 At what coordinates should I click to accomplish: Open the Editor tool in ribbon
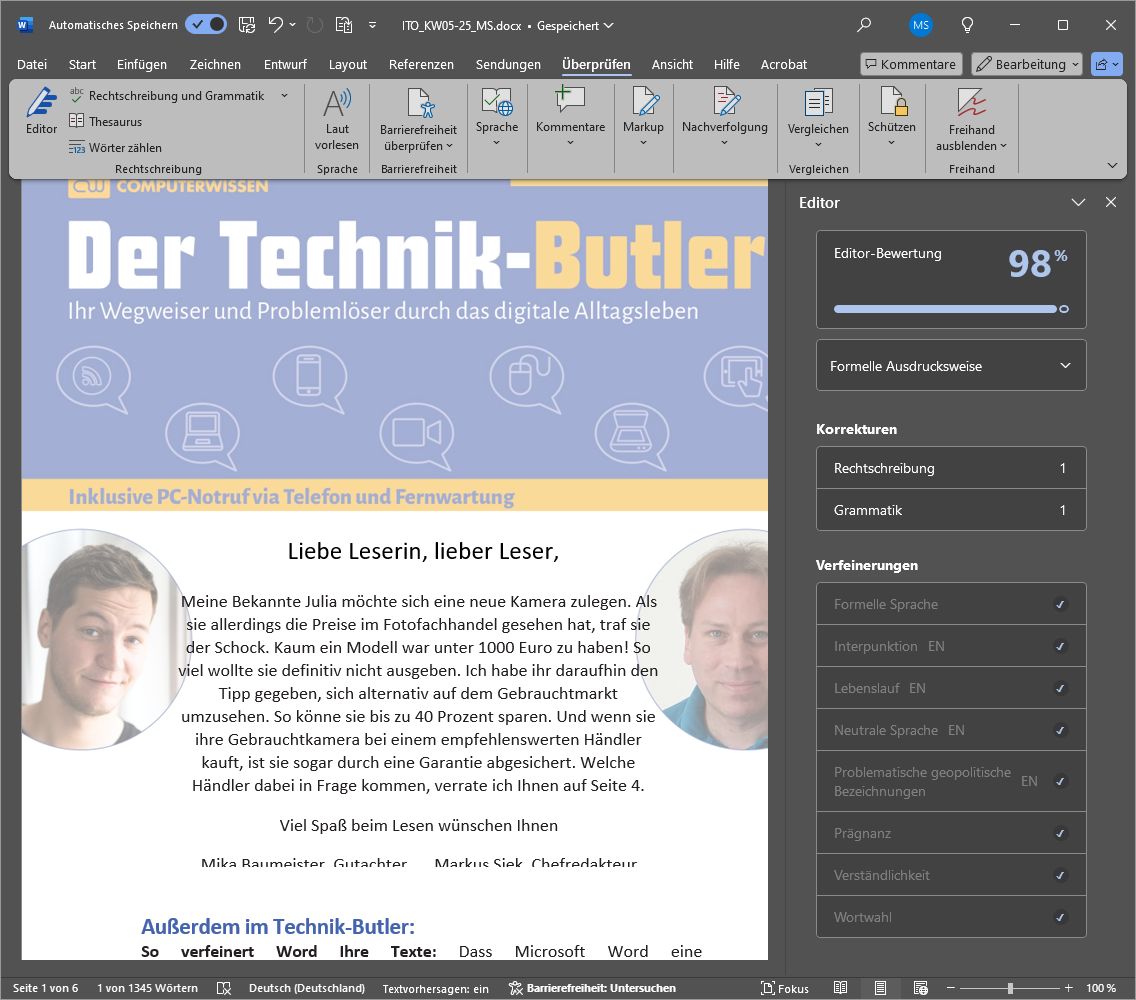click(41, 110)
